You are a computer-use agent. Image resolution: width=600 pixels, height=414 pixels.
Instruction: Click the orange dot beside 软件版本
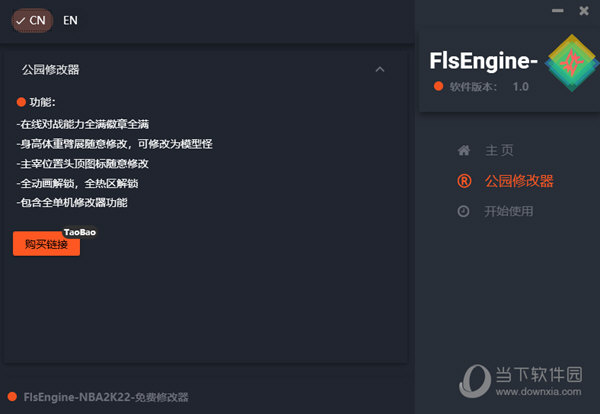[437, 87]
